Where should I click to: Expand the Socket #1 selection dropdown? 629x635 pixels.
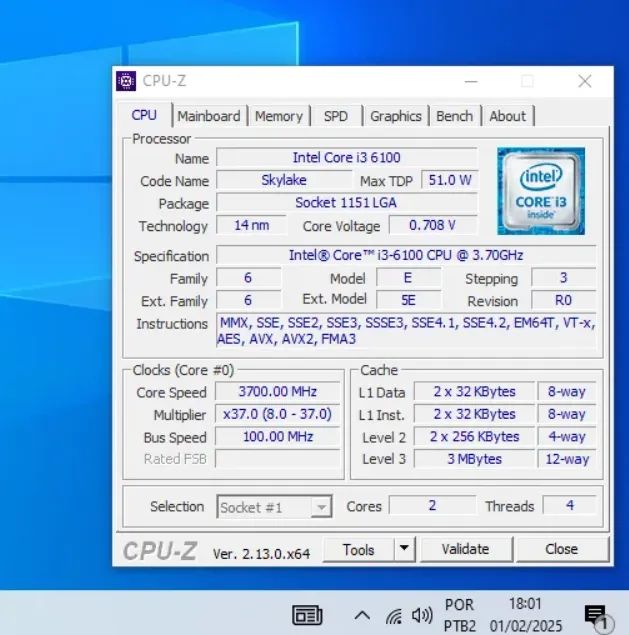321,507
